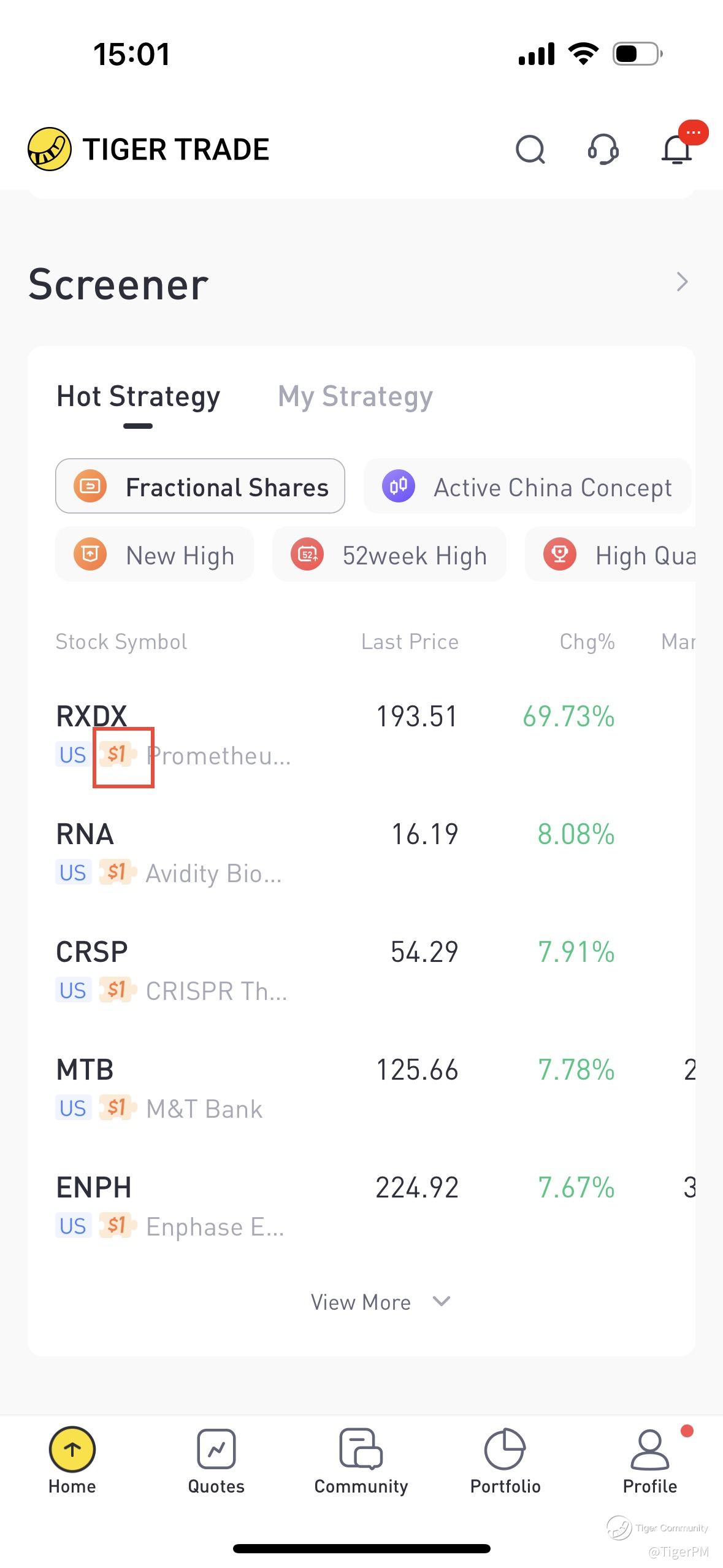The image size is (723, 1568).
Task: Choose Active China Concept filter
Action: point(527,486)
